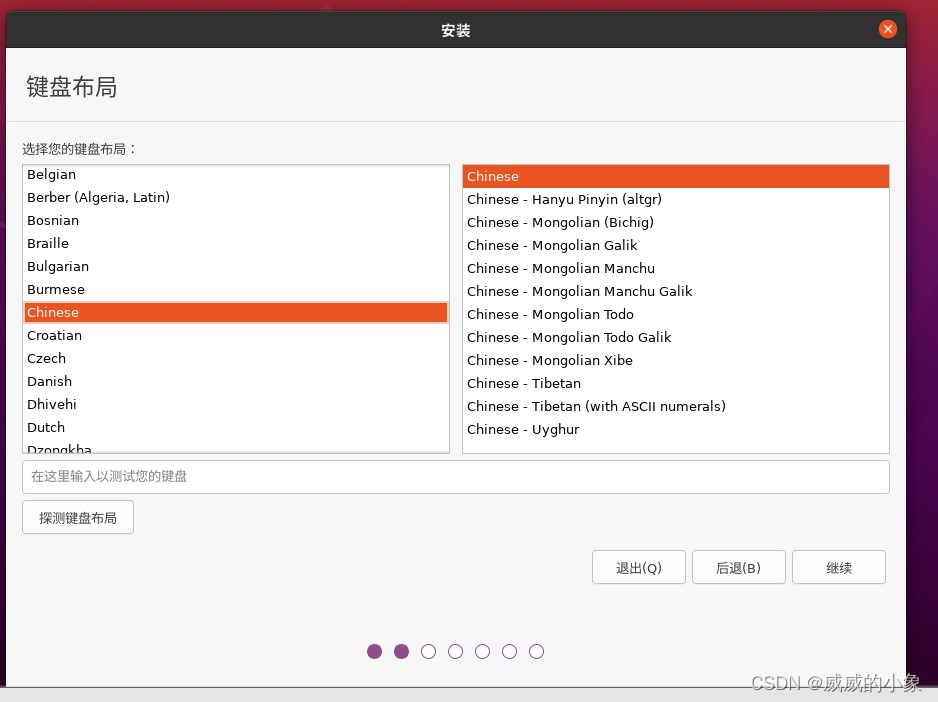938x702 pixels.
Task: Select Chinese - Mongolian Todo variant
Action: (675, 314)
